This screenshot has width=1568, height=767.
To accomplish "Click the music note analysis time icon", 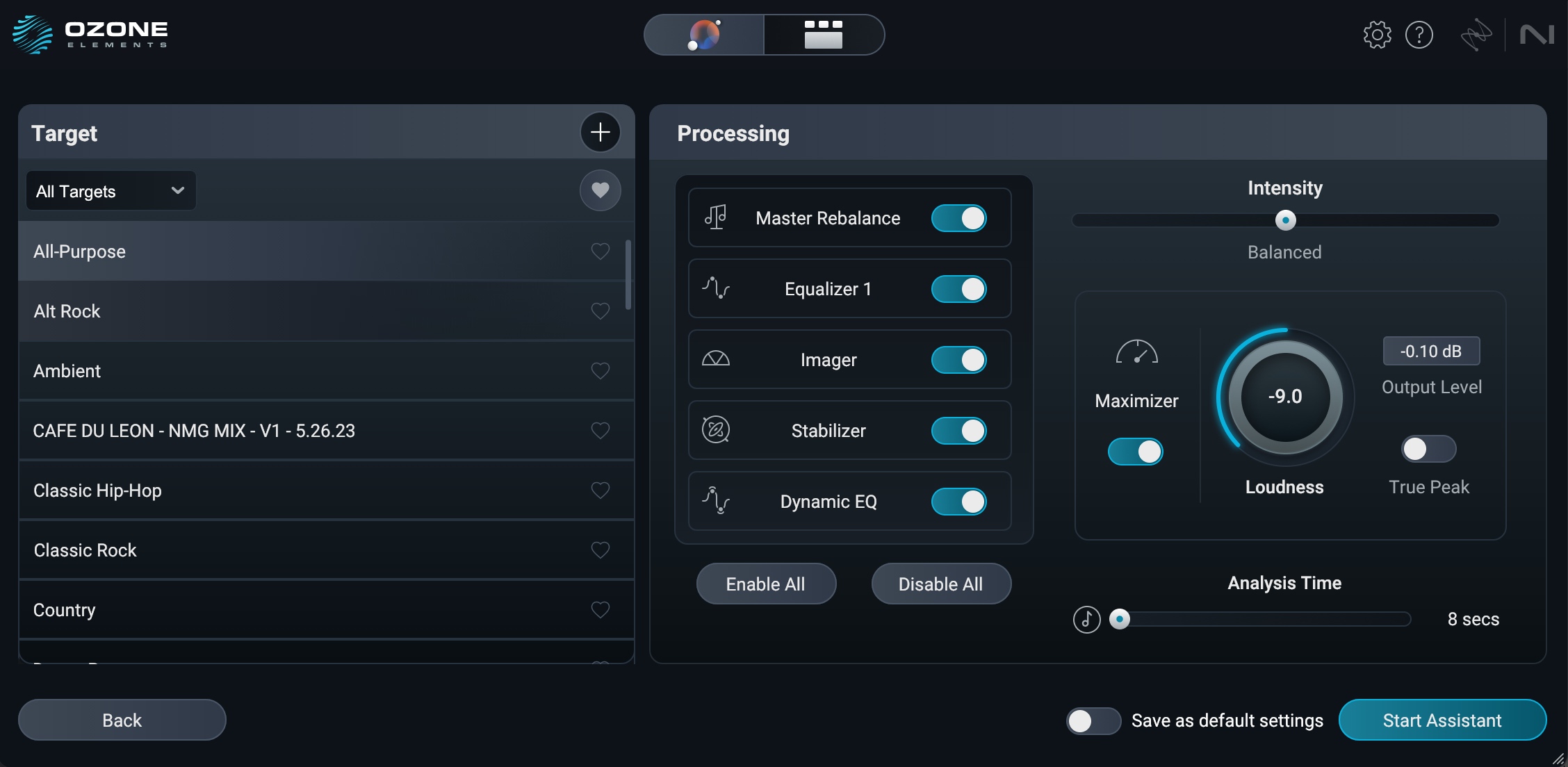I will pos(1087,619).
